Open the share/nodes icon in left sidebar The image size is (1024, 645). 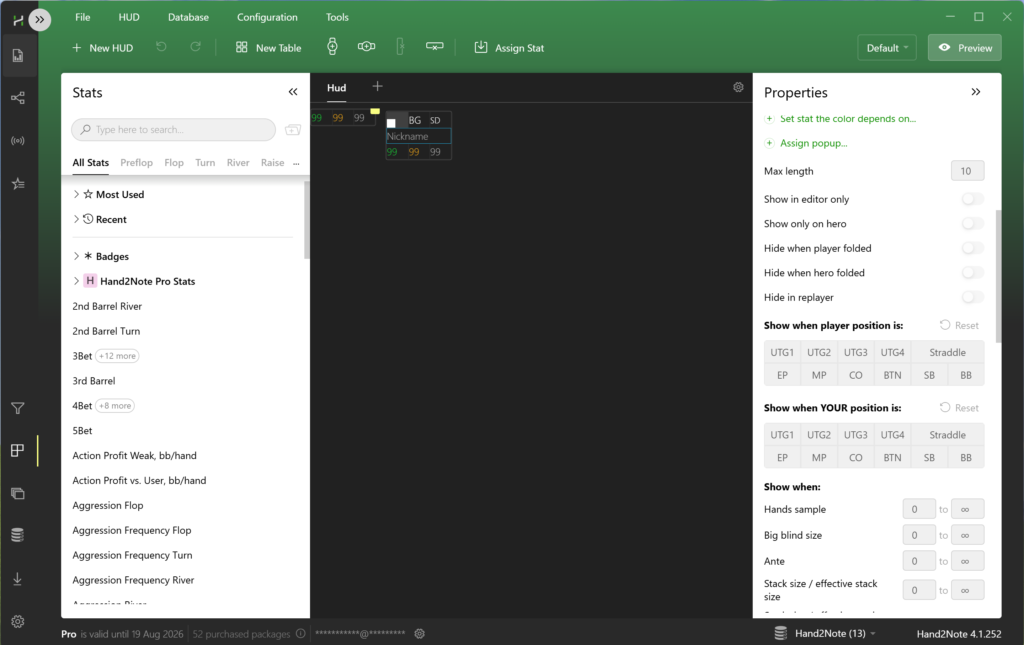[18, 98]
